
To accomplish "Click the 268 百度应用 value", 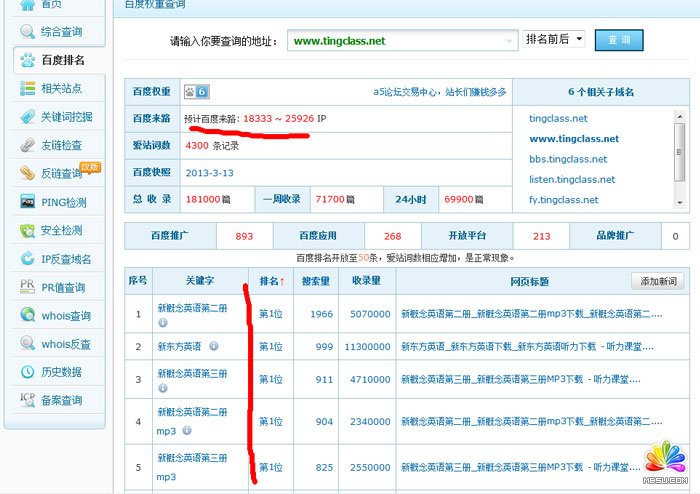I will tap(392, 236).
